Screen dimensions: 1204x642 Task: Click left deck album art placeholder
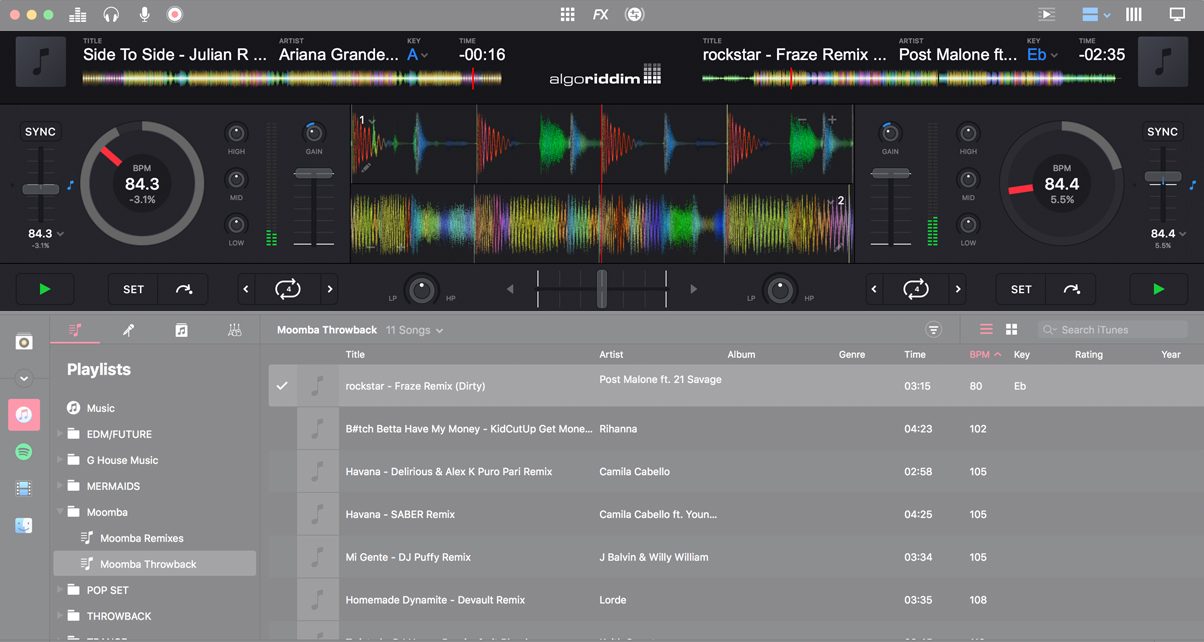tap(42, 62)
